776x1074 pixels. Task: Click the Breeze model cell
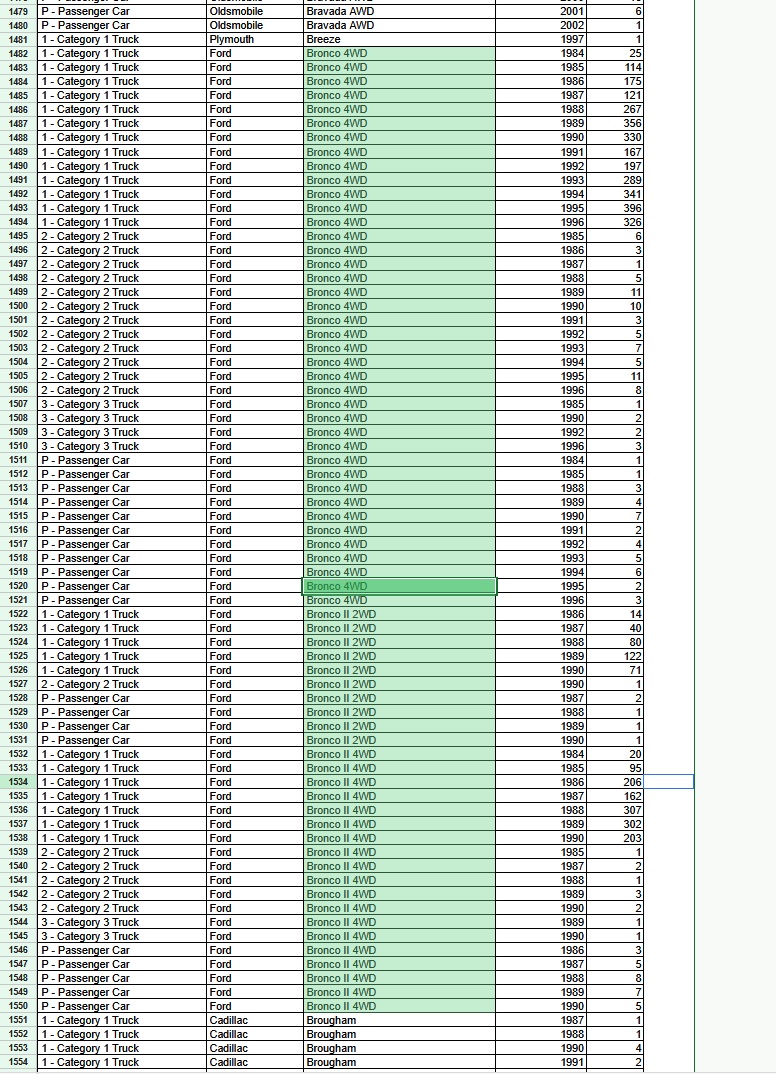399,40
